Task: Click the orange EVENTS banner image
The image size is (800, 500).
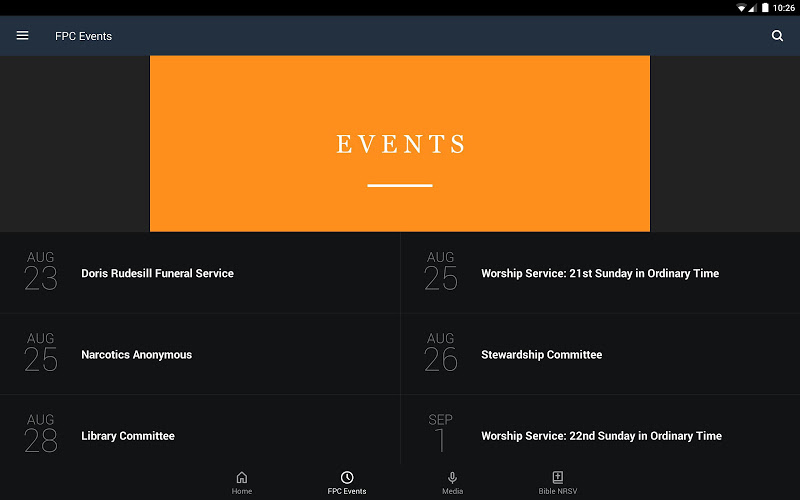Action: pyautogui.click(x=400, y=143)
